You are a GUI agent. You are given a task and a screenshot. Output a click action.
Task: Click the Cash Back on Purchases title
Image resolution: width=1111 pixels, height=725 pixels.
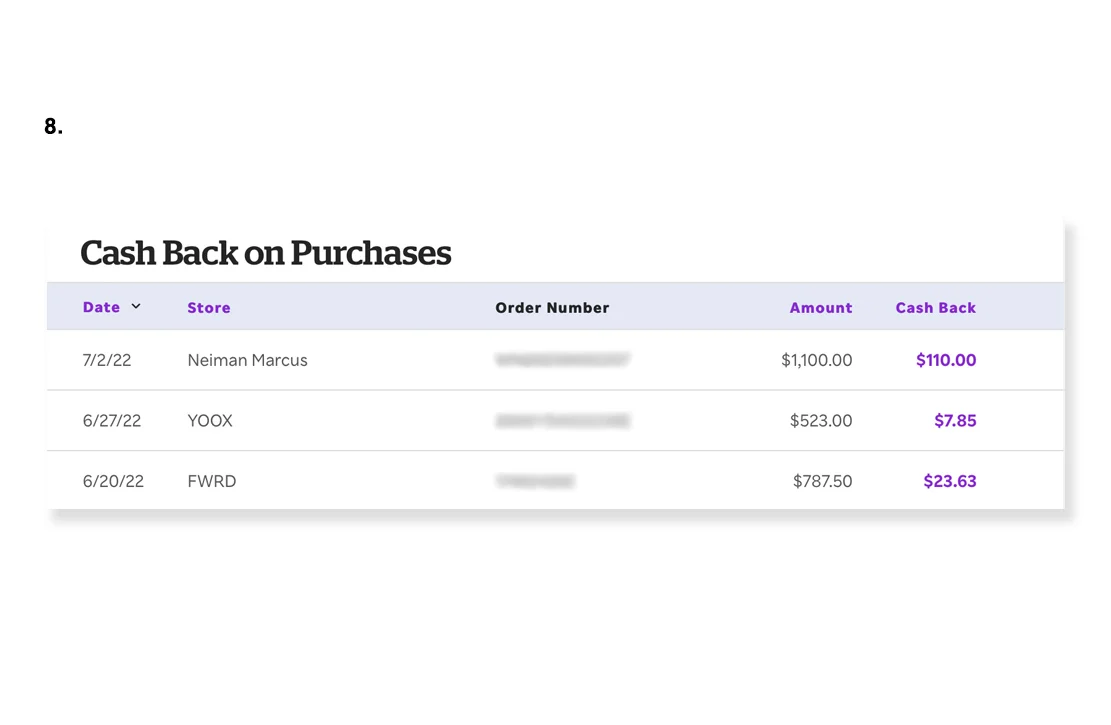[x=265, y=253]
